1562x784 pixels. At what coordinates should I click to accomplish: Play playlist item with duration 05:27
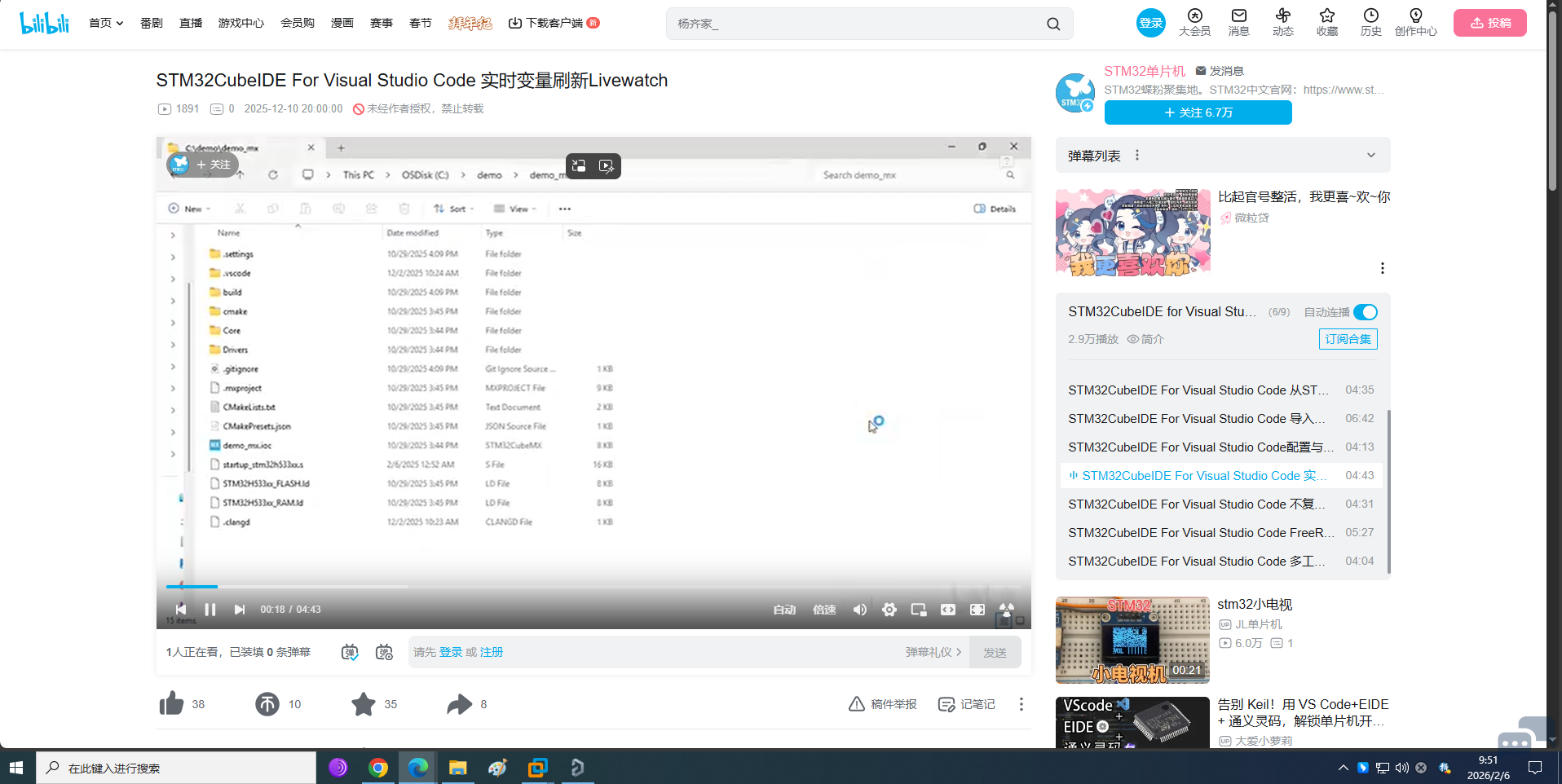(x=1221, y=532)
